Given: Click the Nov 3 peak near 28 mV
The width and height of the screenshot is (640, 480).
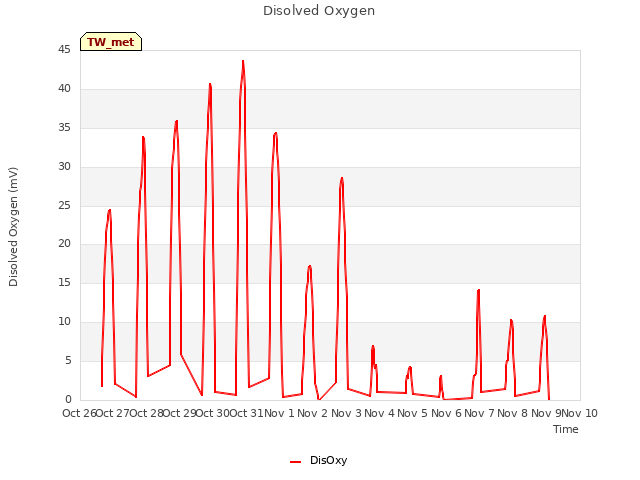Looking at the screenshot, I should pyautogui.click(x=342, y=178).
